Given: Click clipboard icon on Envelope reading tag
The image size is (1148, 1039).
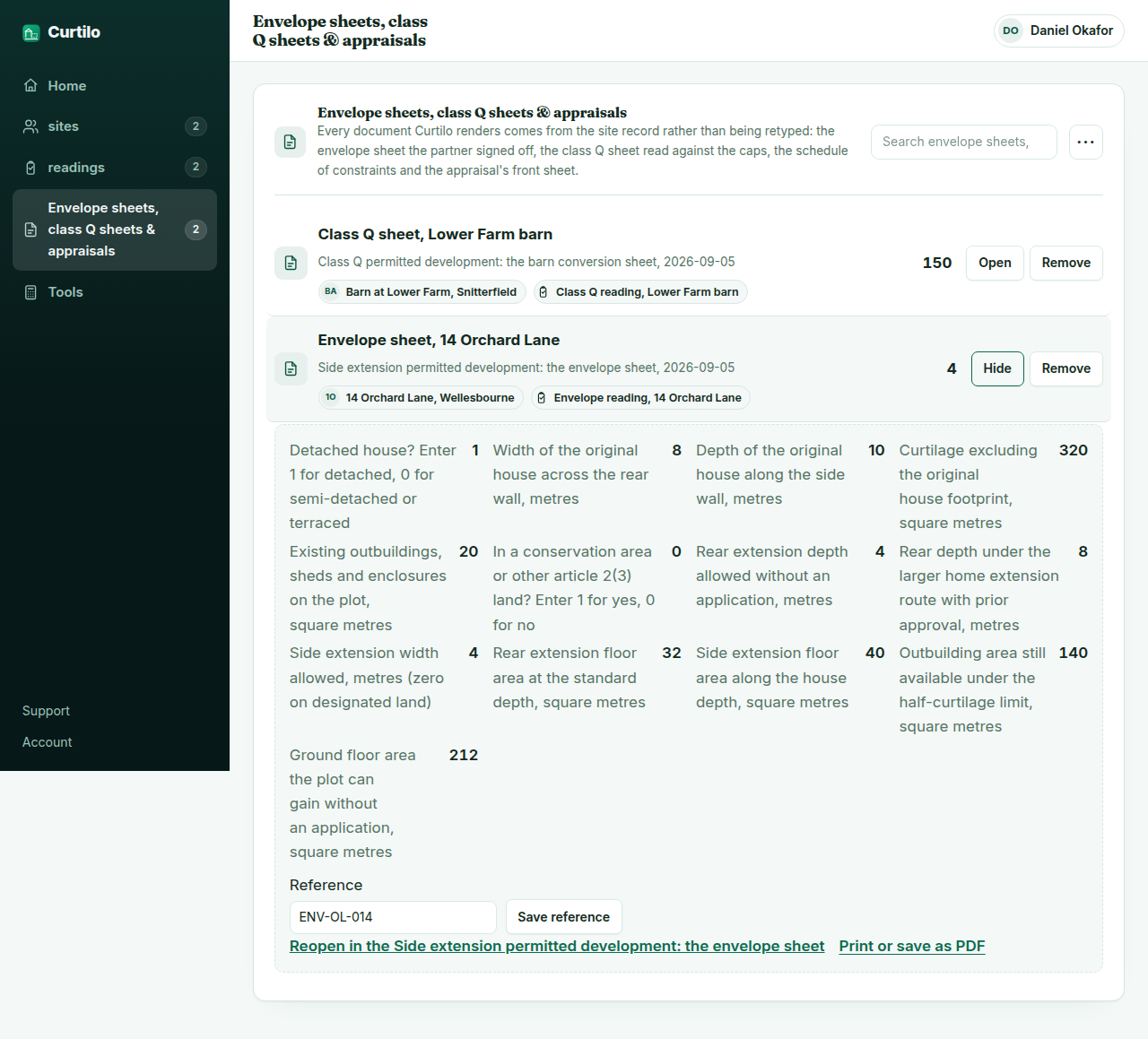Looking at the screenshot, I should (542, 398).
